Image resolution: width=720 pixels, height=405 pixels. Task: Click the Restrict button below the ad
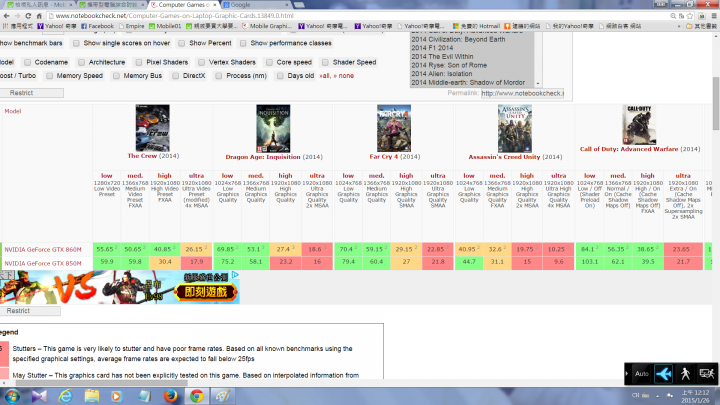28,311
